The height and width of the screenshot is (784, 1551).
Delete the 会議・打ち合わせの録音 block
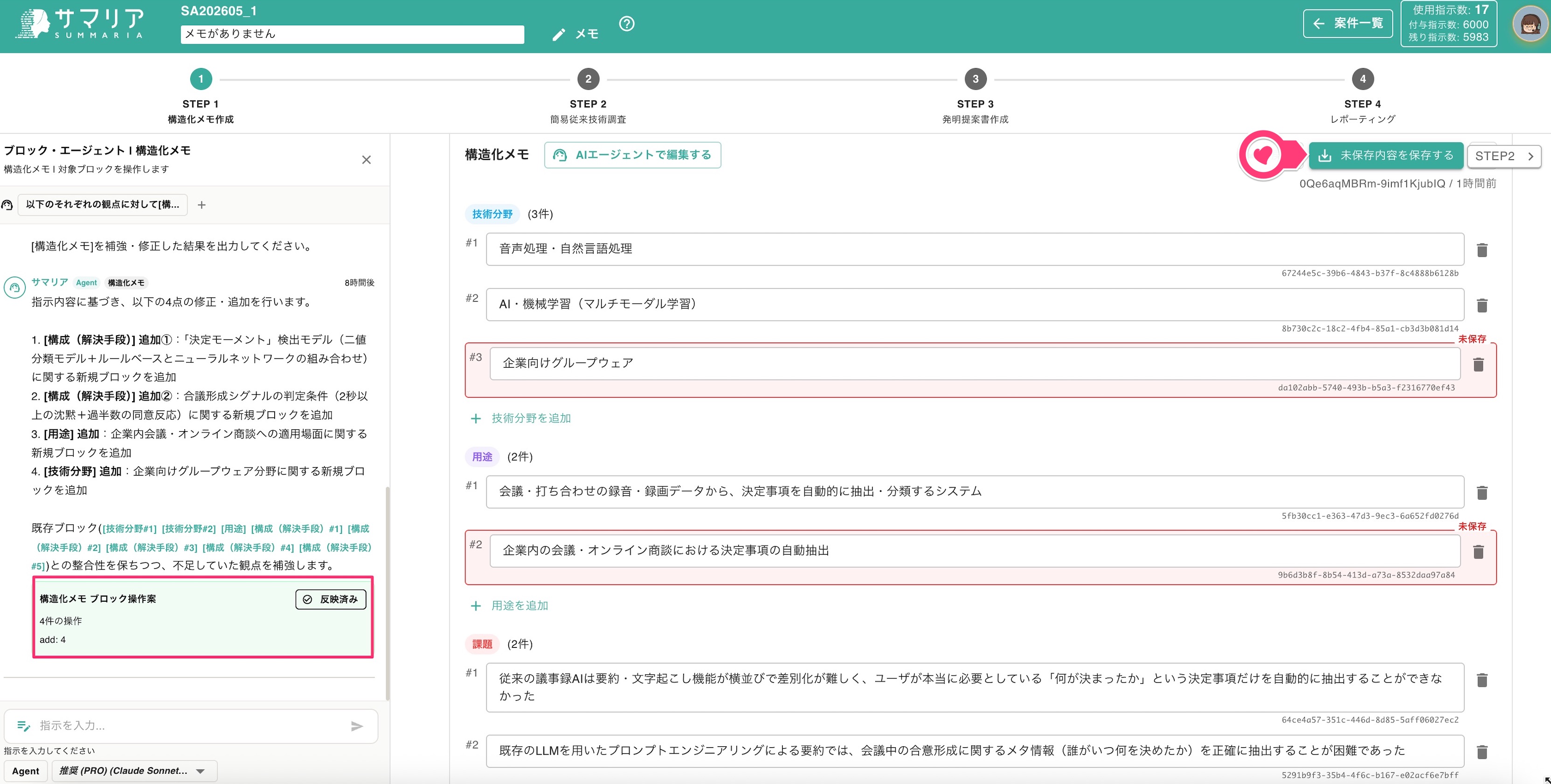1482,493
